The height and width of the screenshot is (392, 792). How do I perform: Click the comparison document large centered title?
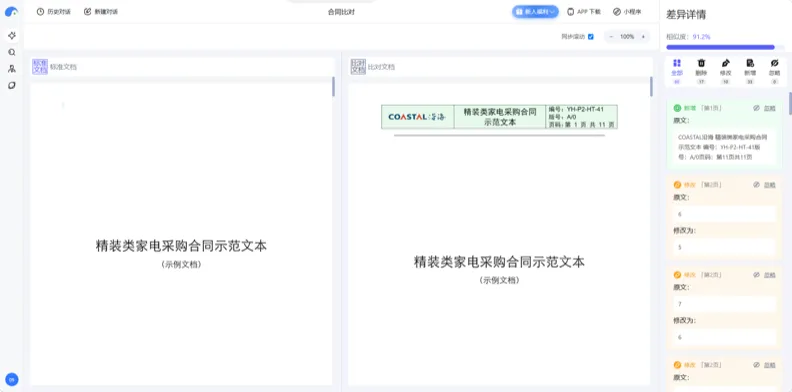tap(500, 262)
